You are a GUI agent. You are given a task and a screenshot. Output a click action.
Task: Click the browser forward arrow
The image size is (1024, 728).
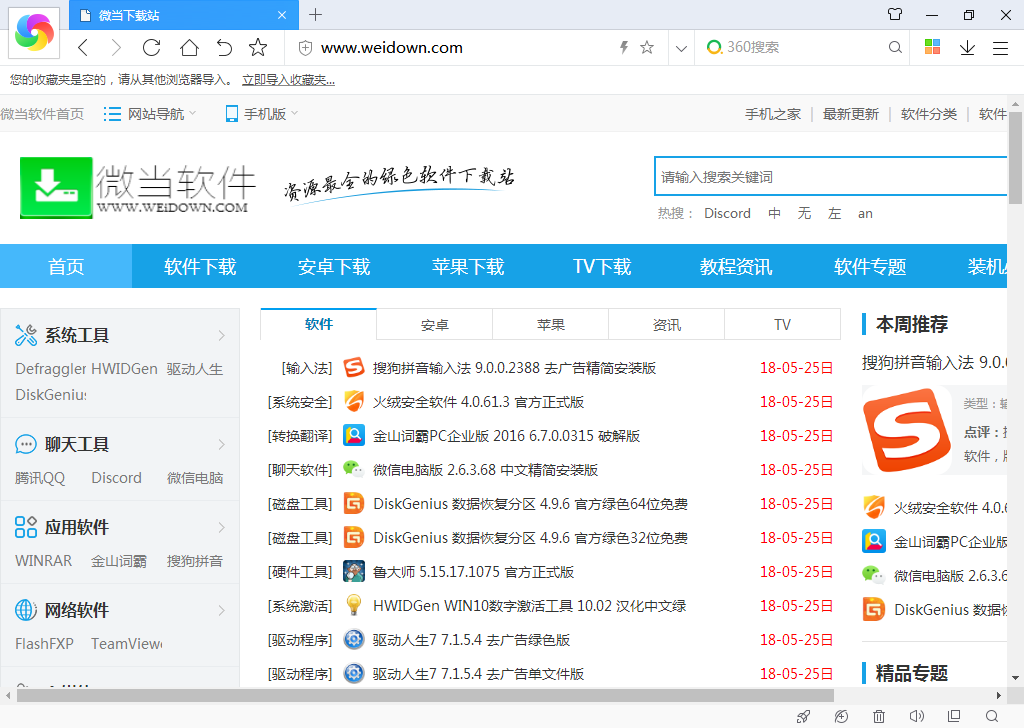click(x=116, y=48)
